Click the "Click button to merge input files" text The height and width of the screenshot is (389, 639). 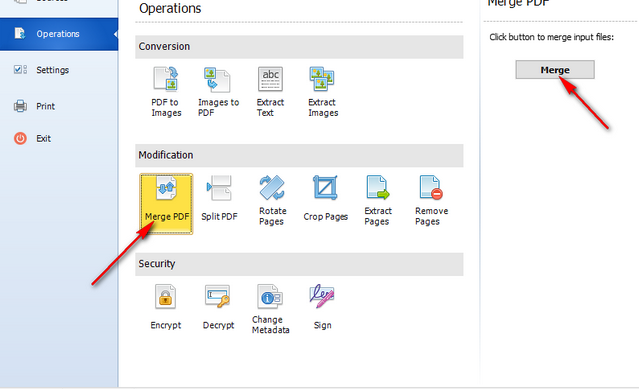tap(551, 37)
